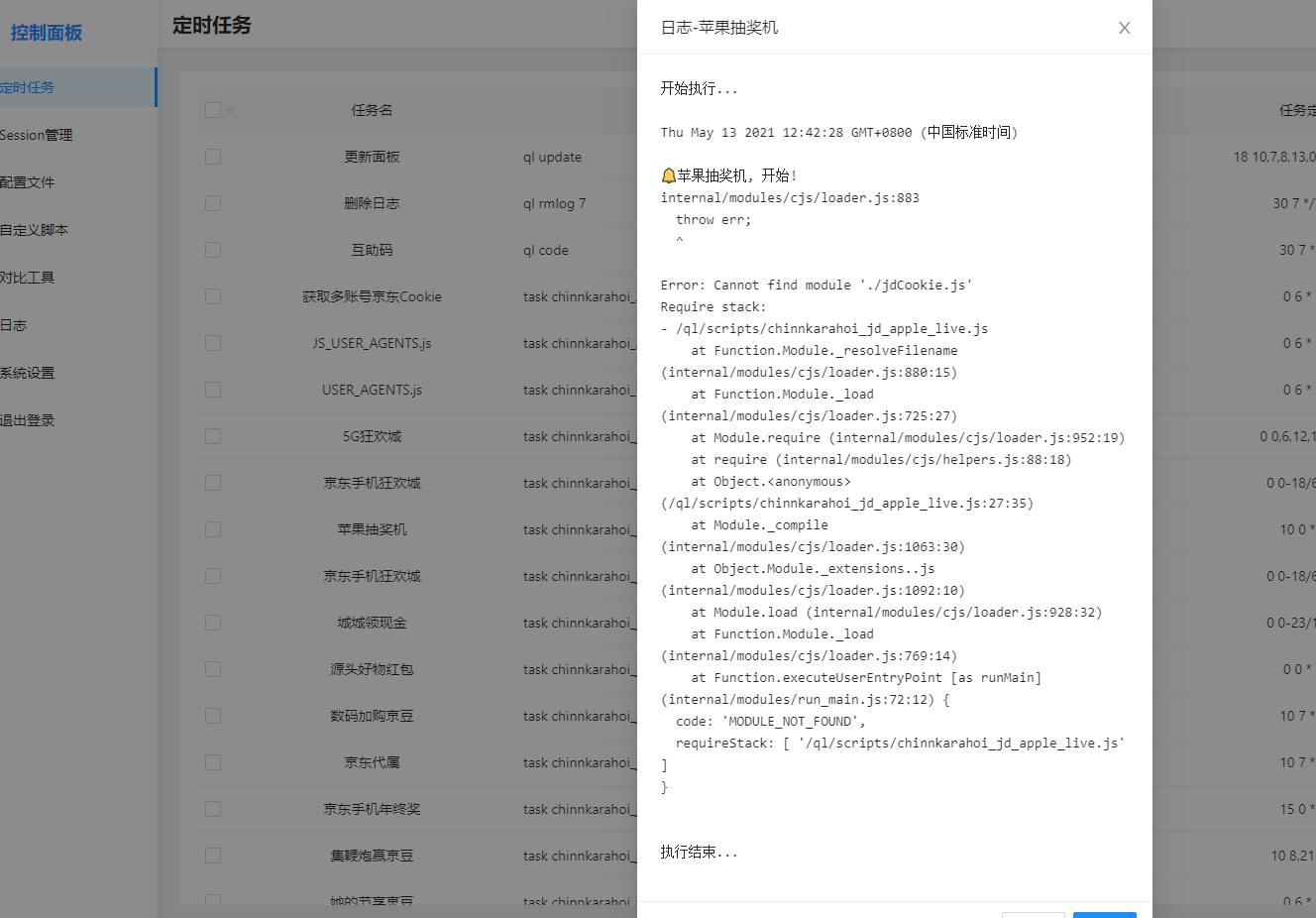
Task: Open 系统设置 settings page
Action: click(x=30, y=372)
